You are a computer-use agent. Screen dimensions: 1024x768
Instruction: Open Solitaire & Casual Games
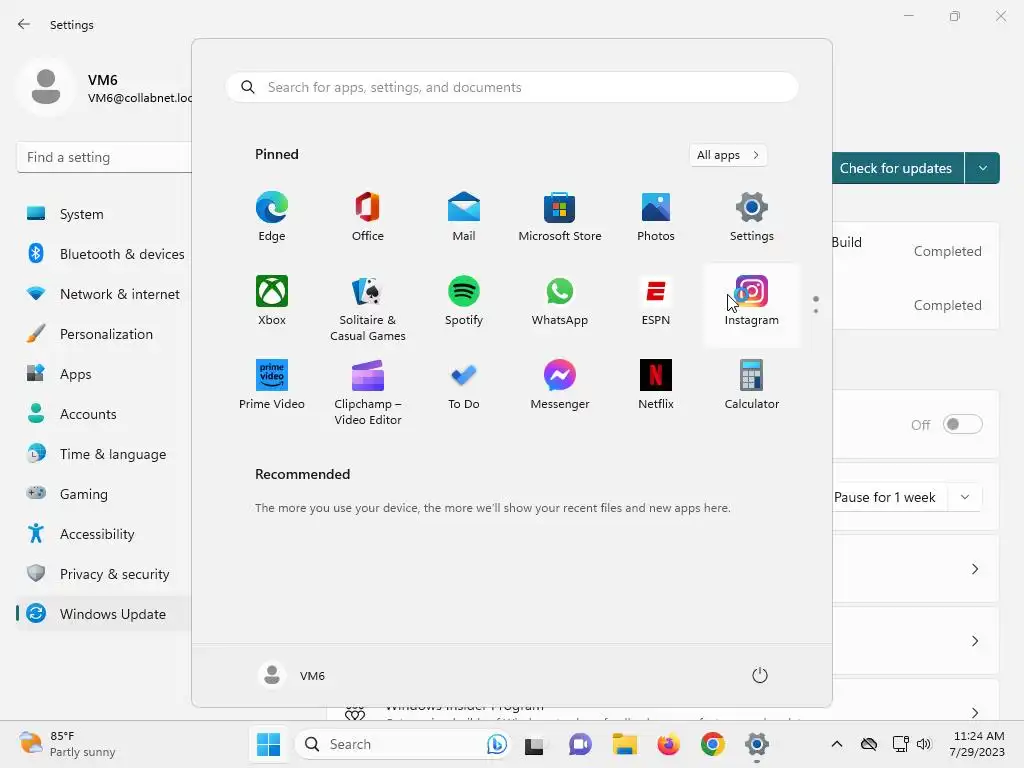point(368,308)
